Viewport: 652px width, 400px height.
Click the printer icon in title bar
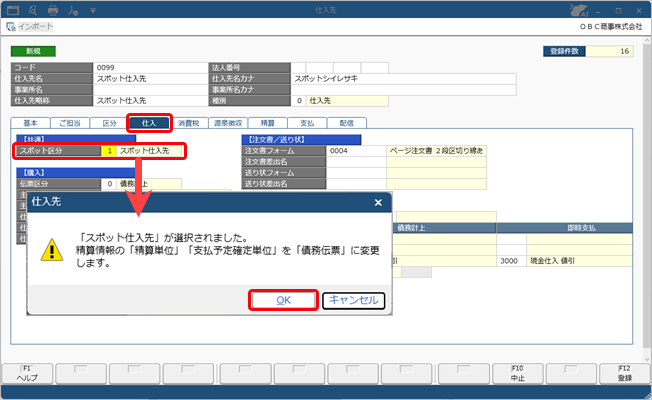click(53, 10)
